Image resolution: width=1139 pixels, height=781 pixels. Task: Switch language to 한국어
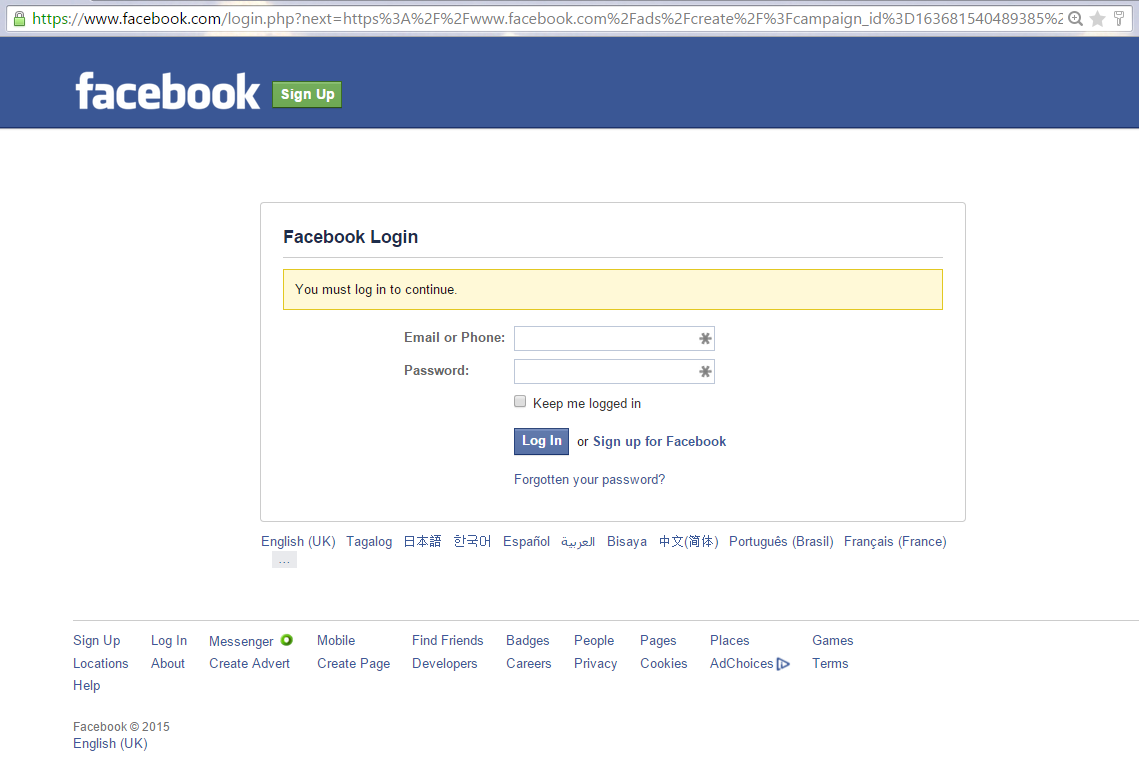click(472, 541)
